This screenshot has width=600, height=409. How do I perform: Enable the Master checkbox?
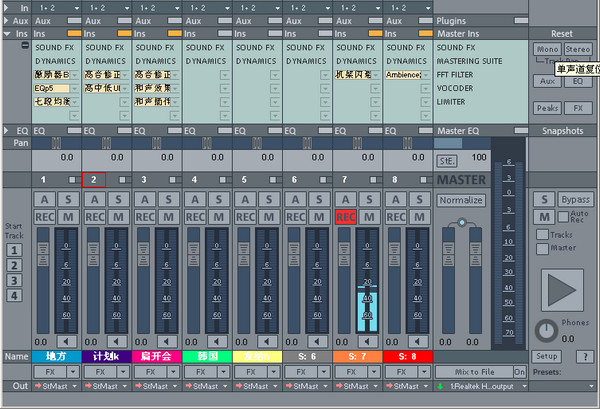coord(540,248)
